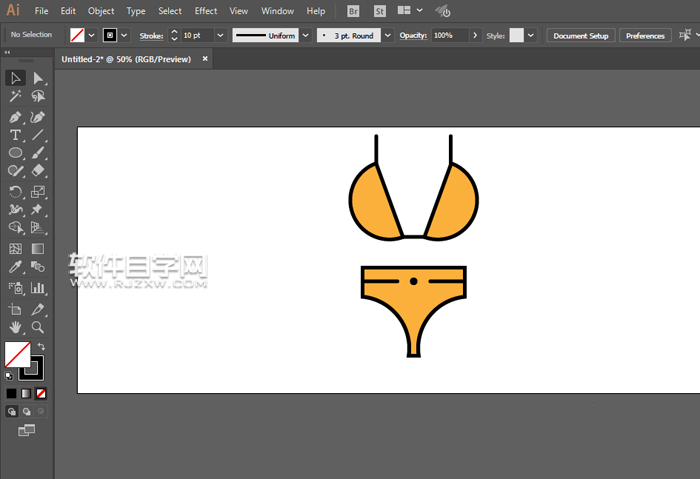Choose the Eyedropper tool

(x=16, y=267)
